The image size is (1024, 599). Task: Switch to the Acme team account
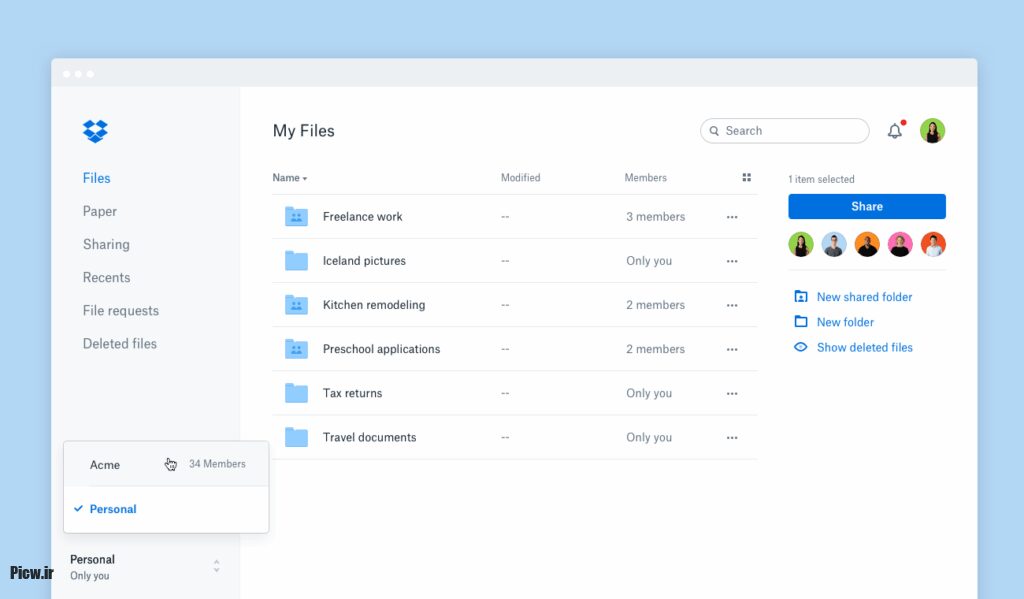pyautogui.click(x=105, y=465)
